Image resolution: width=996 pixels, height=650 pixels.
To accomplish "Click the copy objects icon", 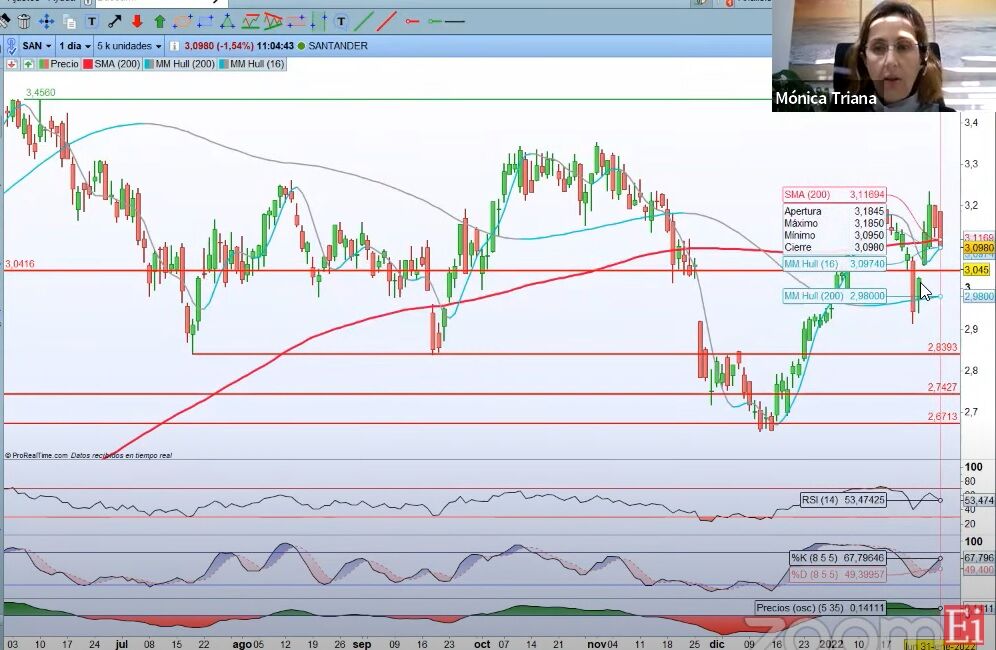I will 69,22.
